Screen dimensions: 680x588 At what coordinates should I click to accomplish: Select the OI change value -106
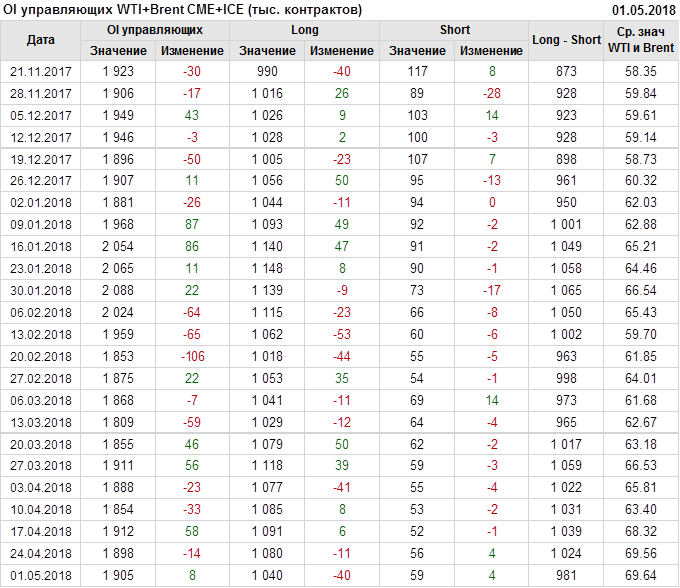(192, 357)
